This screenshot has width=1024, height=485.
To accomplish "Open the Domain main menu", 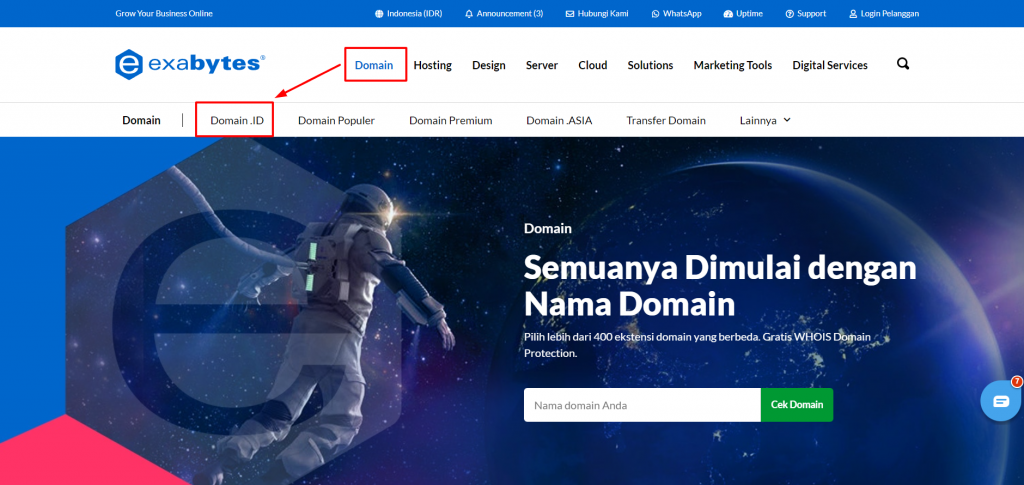I will tap(374, 65).
